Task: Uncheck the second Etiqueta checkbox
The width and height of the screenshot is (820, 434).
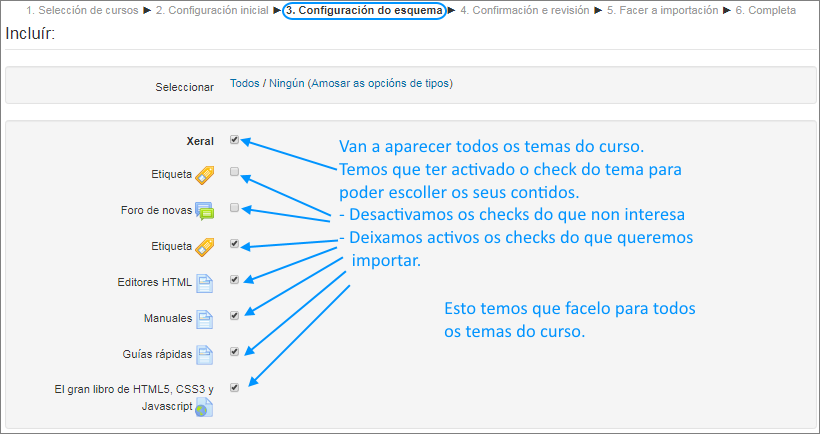Action: coord(234,243)
